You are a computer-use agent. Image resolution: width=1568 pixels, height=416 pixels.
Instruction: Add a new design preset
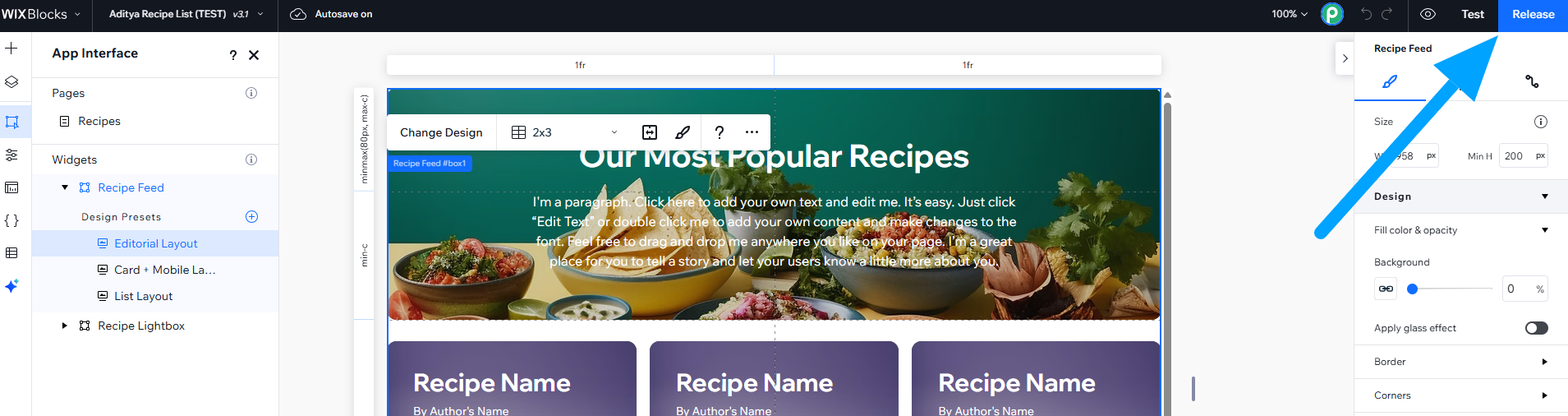point(251,217)
